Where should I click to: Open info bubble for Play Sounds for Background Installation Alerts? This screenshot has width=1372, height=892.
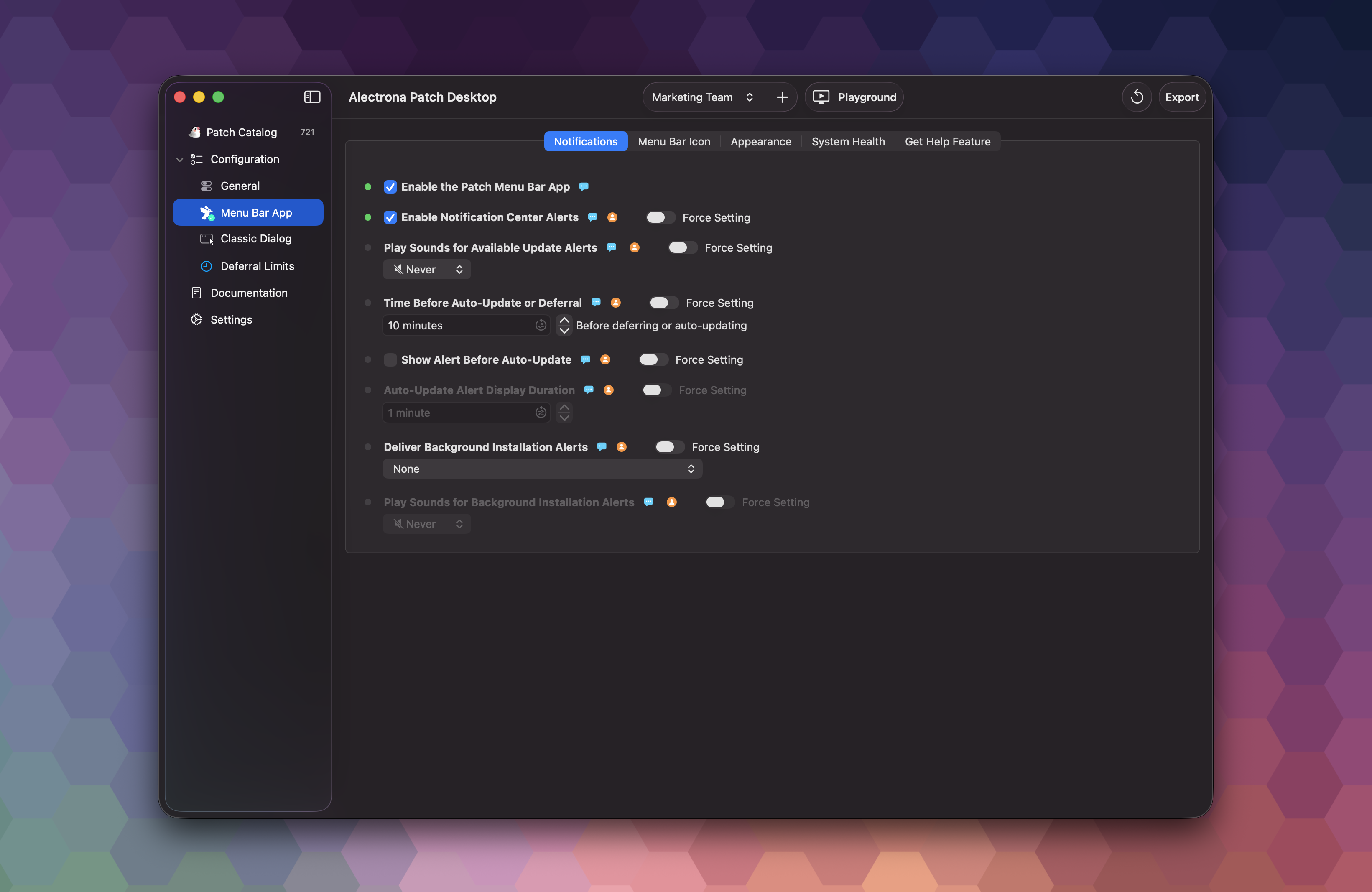(x=648, y=502)
